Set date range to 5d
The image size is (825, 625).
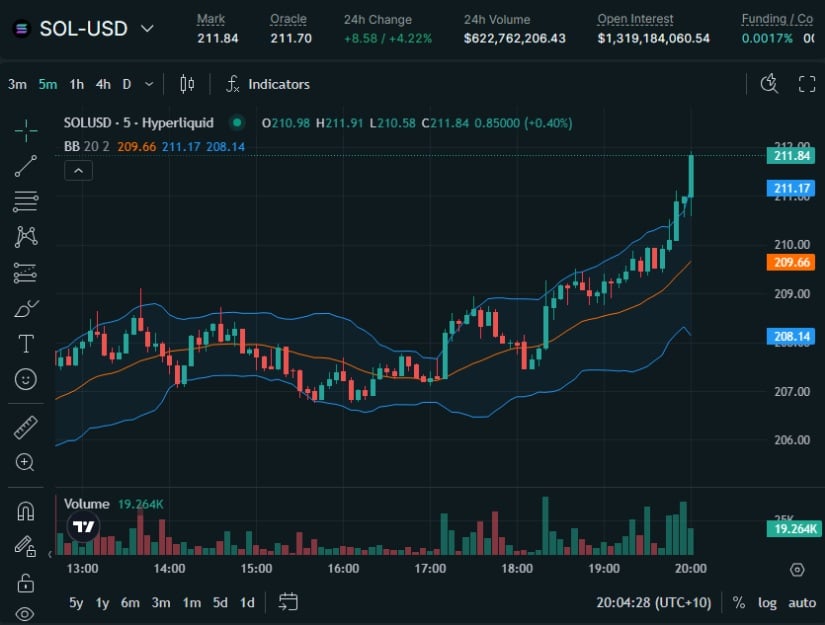[220, 602]
